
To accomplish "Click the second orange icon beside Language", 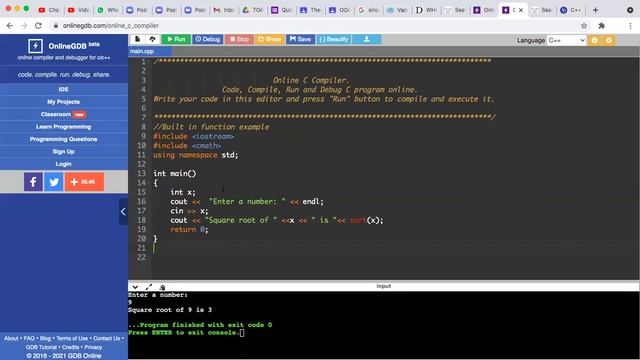I will [609, 40].
